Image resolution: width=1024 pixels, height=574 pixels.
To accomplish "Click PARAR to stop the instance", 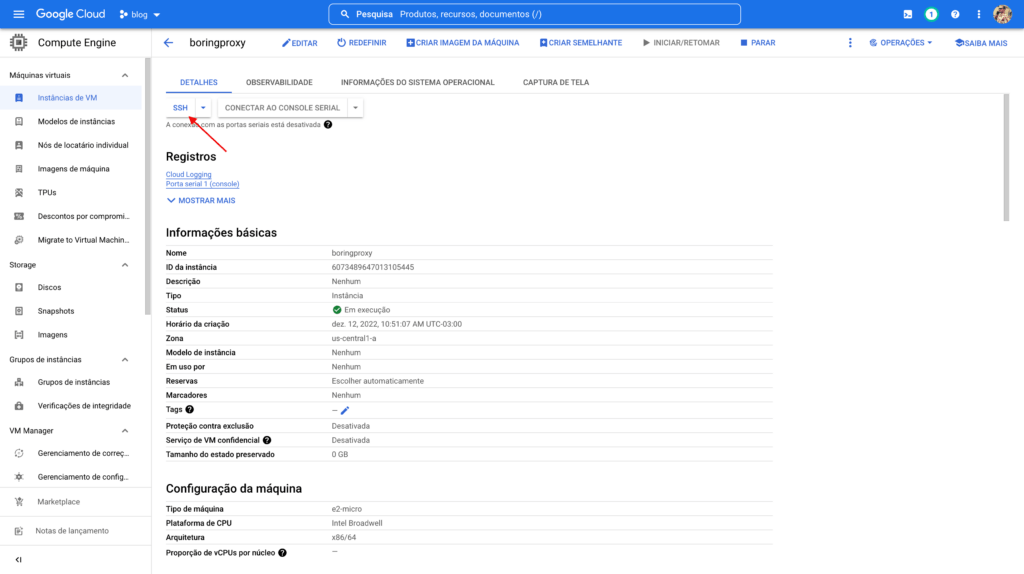I will coord(758,42).
